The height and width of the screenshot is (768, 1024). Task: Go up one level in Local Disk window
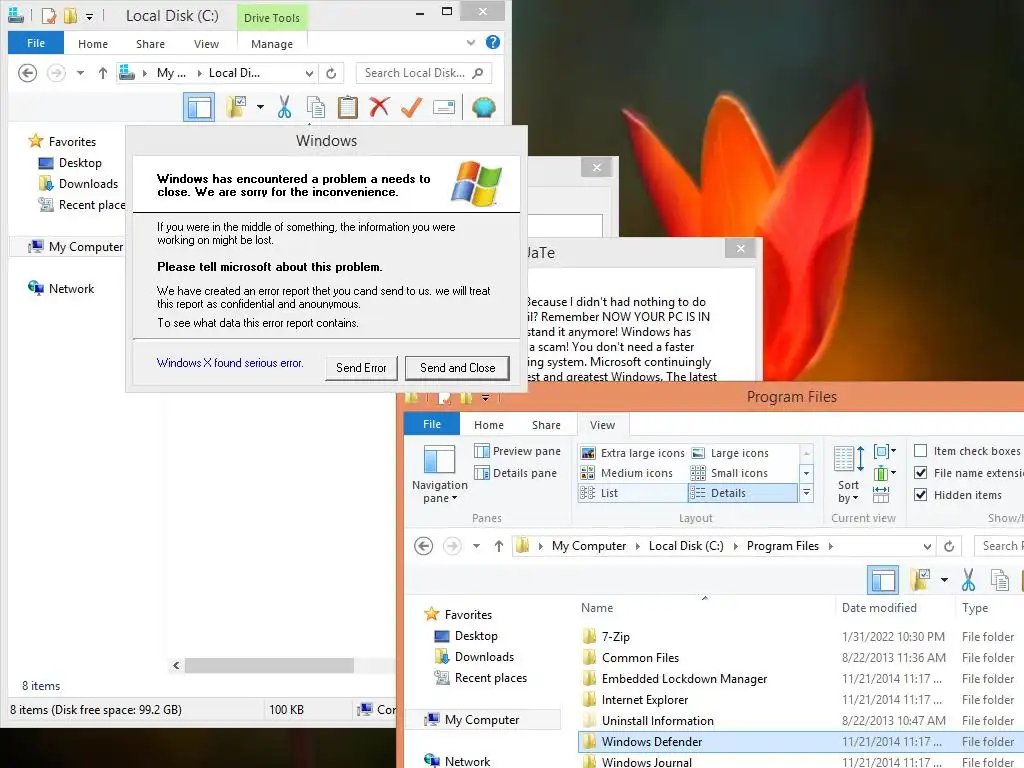coord(103,73)
